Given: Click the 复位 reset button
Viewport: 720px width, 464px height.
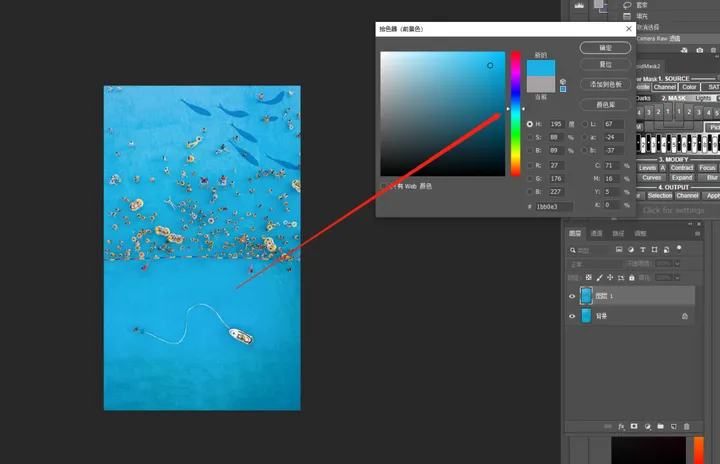Looking at the screenshot, I should click(x=605, y=64).
